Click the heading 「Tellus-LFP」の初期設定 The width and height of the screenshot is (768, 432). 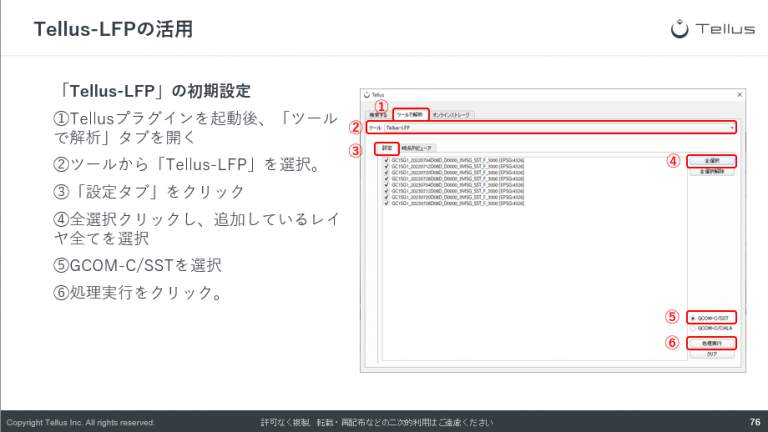(x=152, y=91)
